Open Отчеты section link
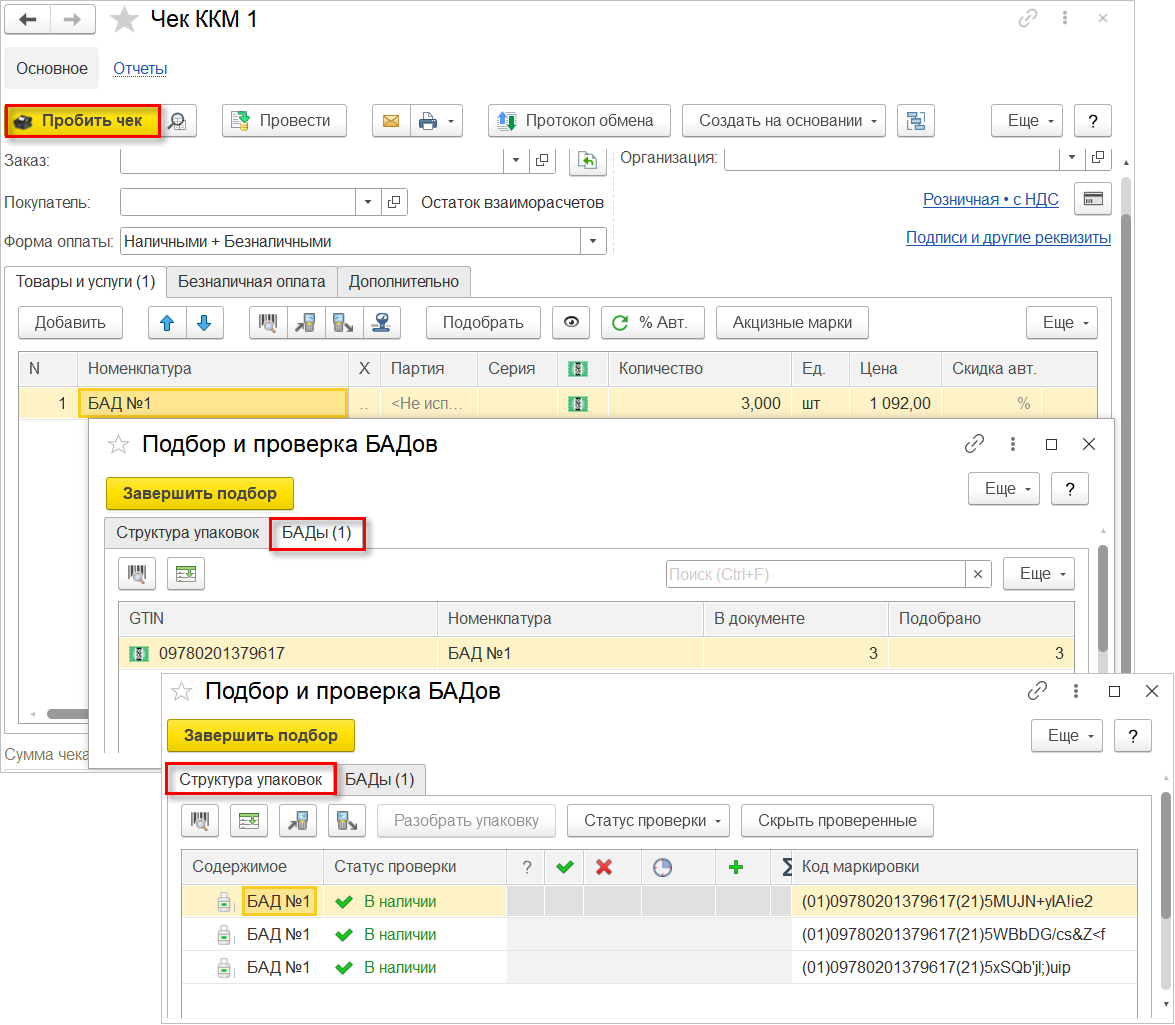 [x=140, y=69]
